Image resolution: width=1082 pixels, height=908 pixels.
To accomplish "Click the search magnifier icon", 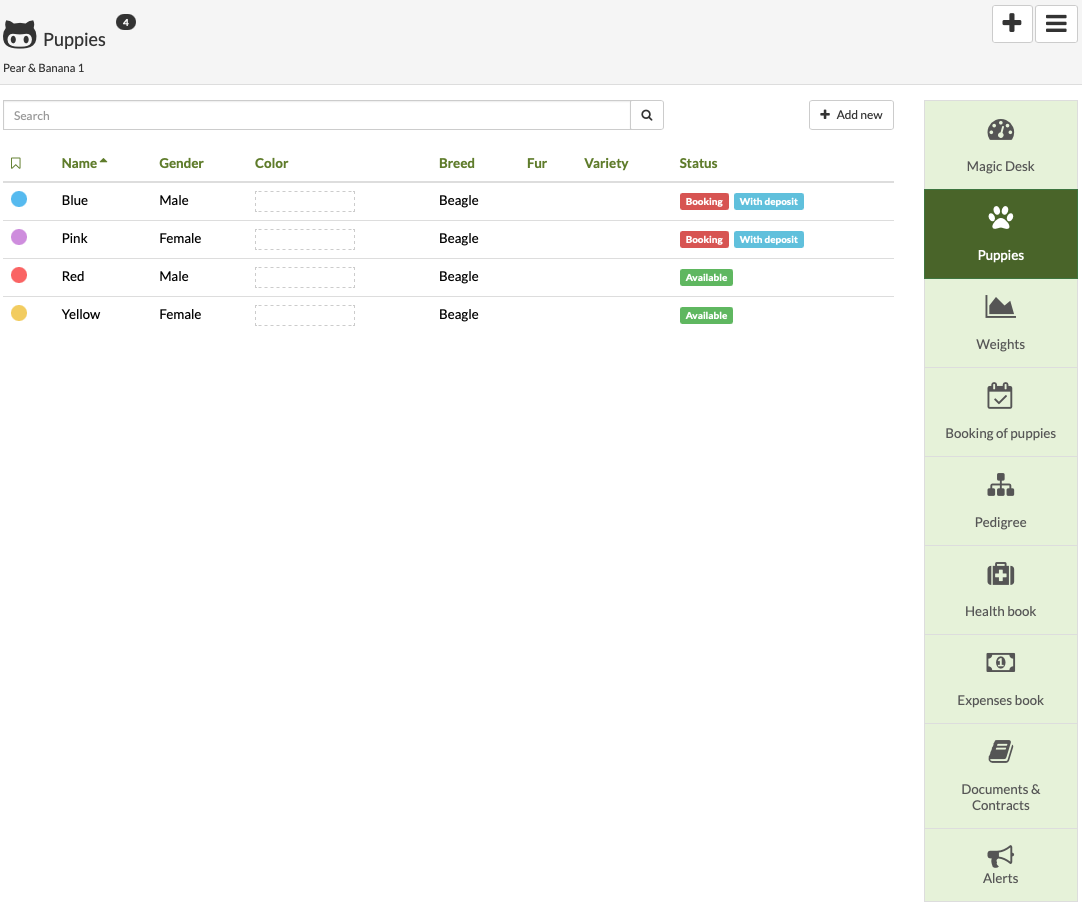I will [647, 116].
